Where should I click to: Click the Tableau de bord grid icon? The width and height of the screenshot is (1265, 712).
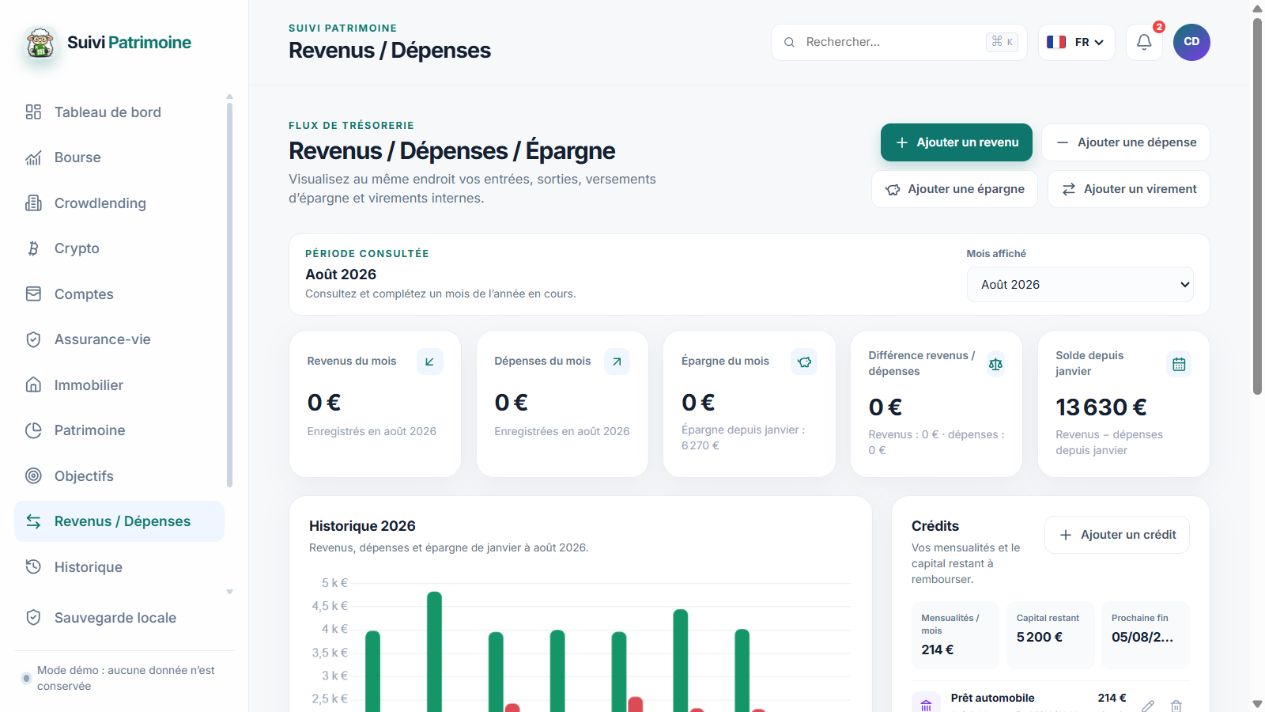click(33, 112)
